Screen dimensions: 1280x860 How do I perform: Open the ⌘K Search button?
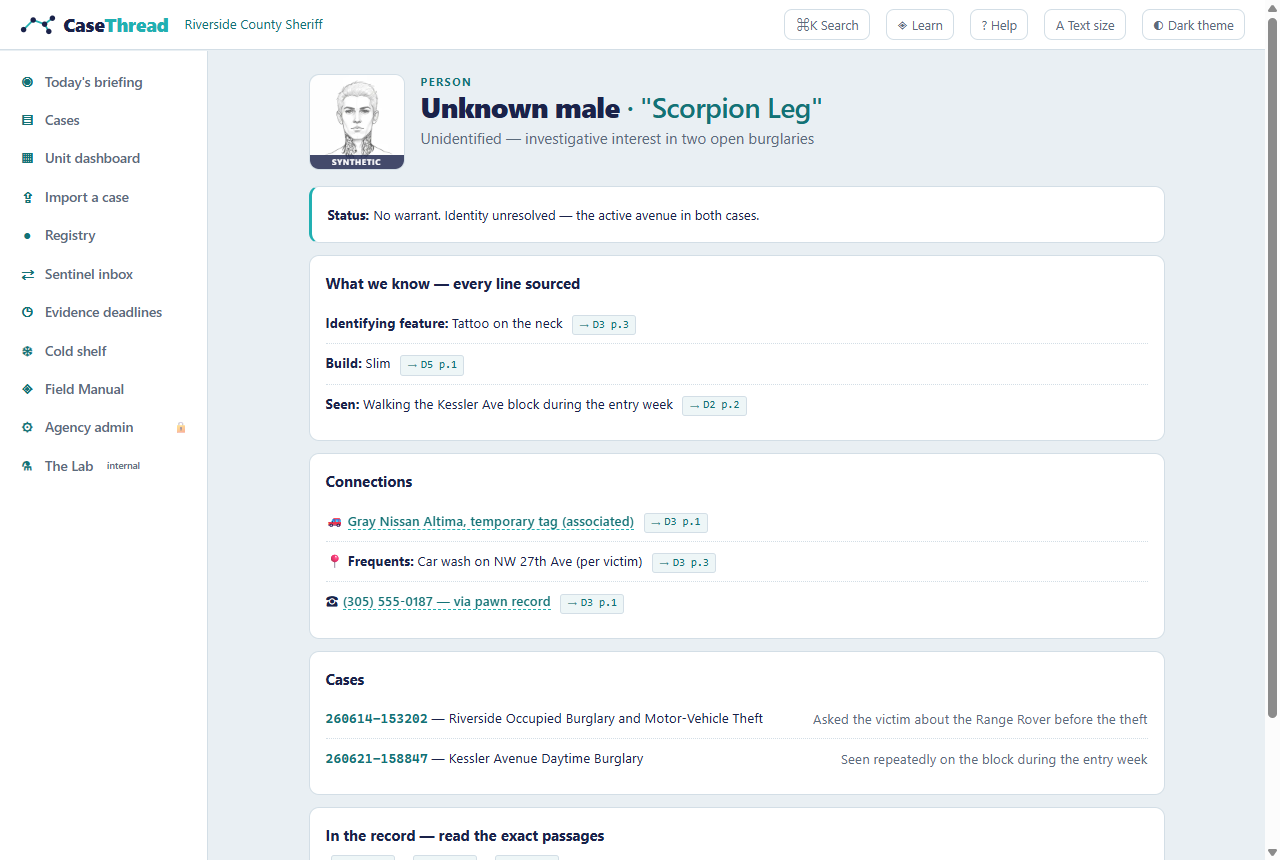coord(827,25)
